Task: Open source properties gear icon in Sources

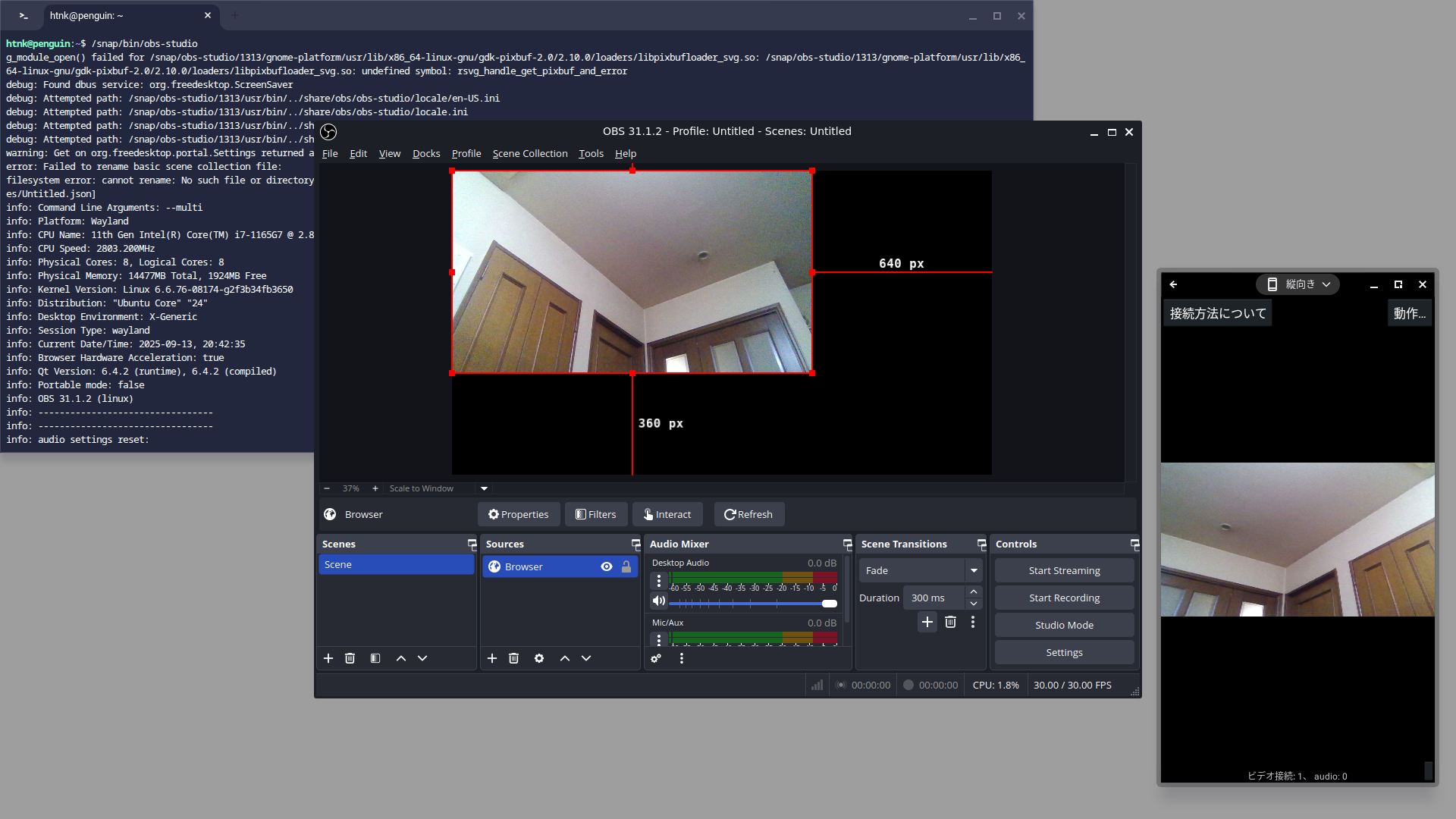Action: [x=539, y=658]
